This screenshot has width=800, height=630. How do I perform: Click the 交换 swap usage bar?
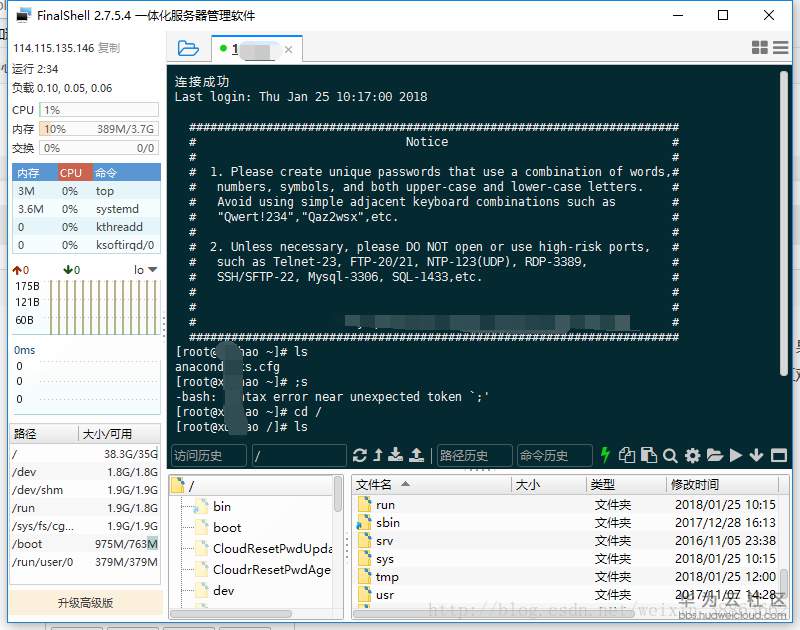[x=99, y=148]
